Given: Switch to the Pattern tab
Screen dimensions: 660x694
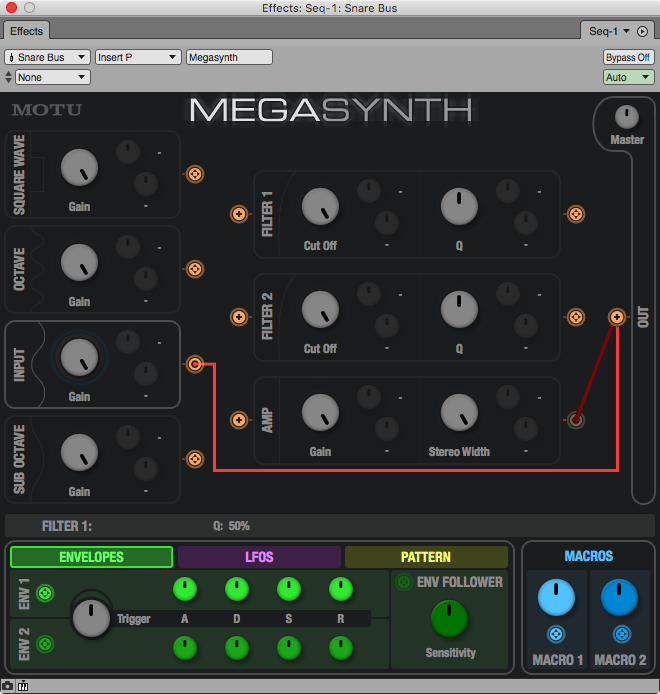Looking at the screenshot, I should (x=426, y=557).
